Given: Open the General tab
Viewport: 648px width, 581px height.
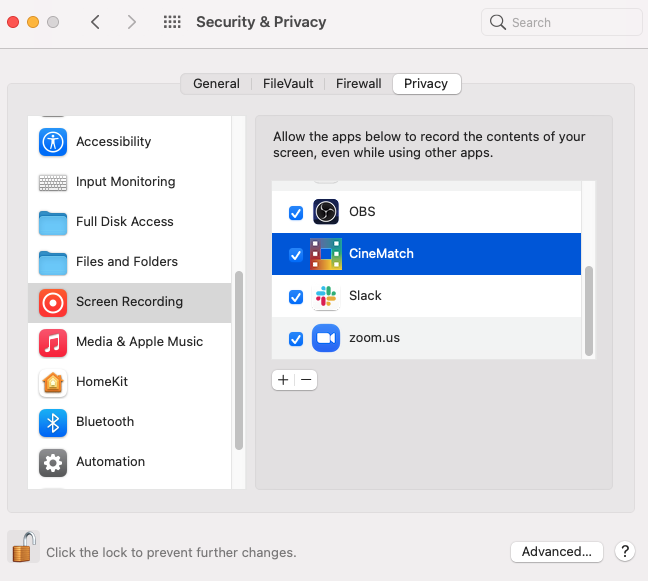Looking at the screenshot, I should coord(216,83).
